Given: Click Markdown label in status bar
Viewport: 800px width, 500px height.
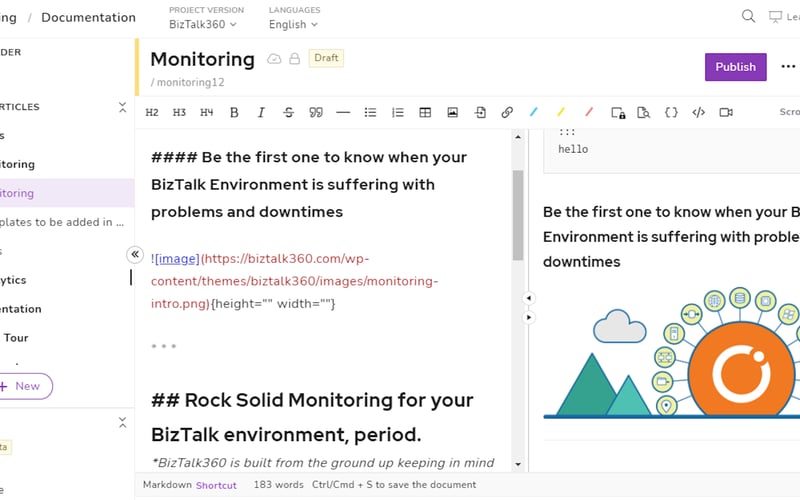Looking at the screenshot, I should (167, 485).
